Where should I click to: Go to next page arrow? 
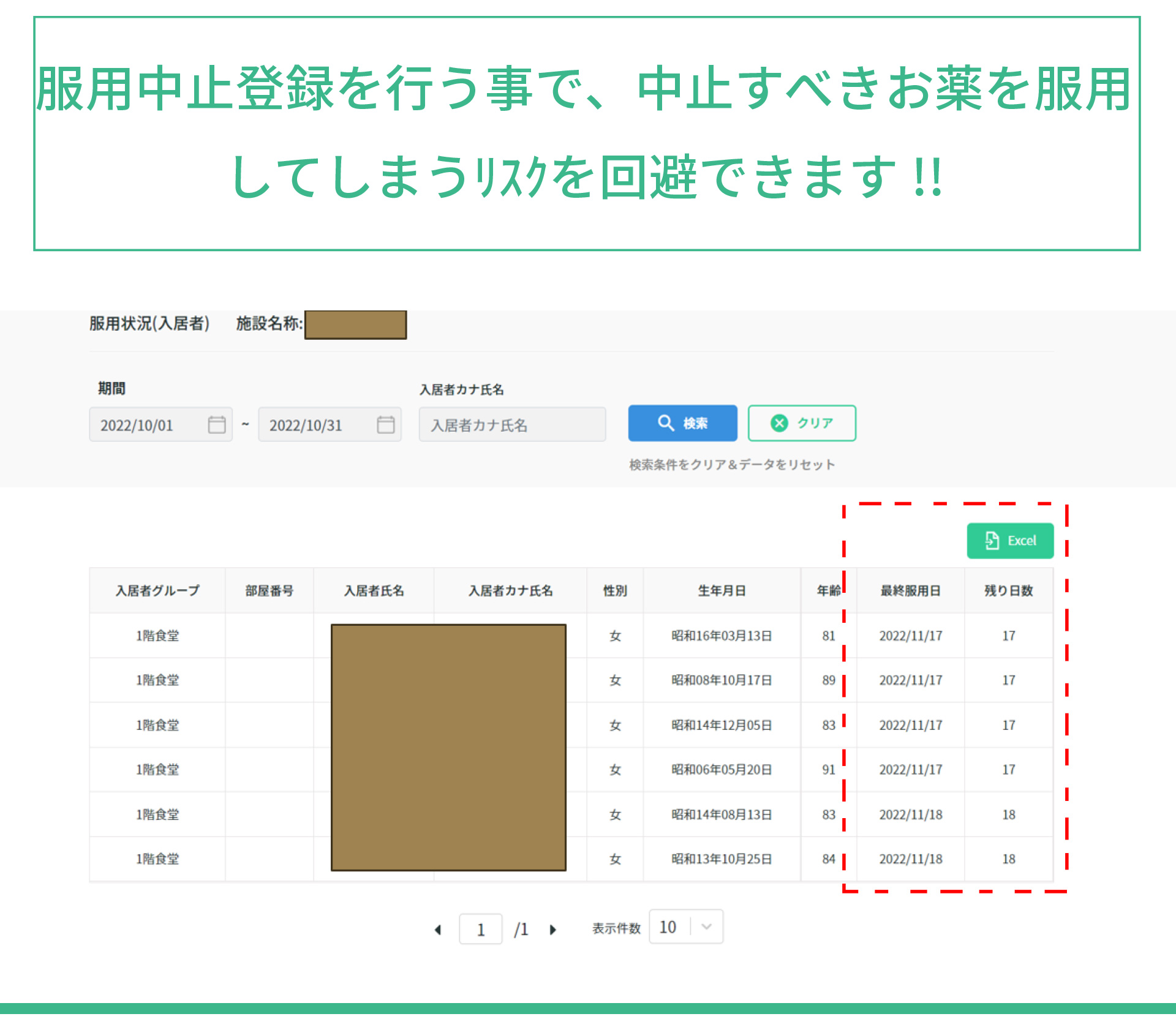553,930
